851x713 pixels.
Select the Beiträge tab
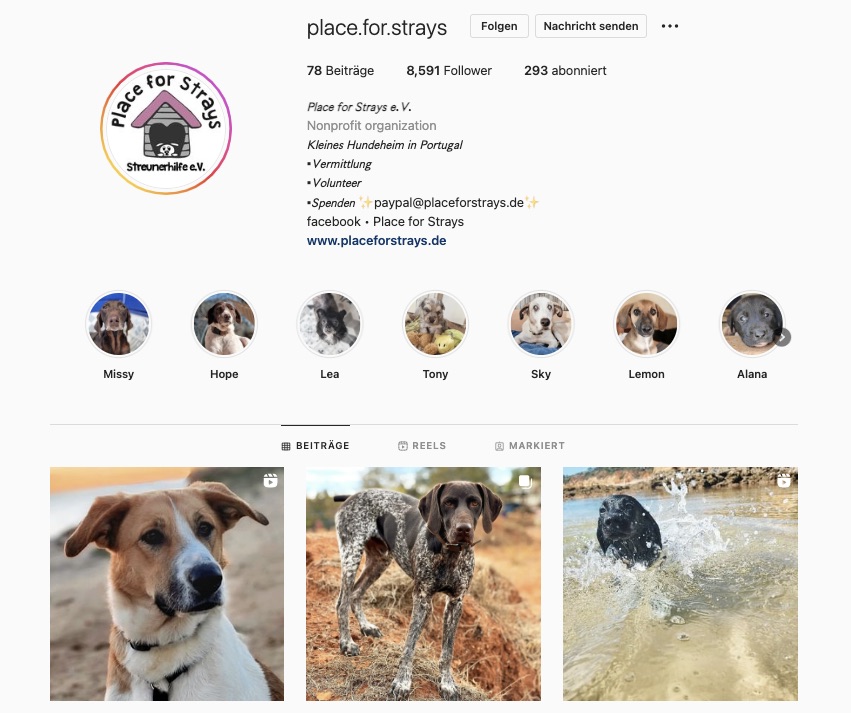315,445
